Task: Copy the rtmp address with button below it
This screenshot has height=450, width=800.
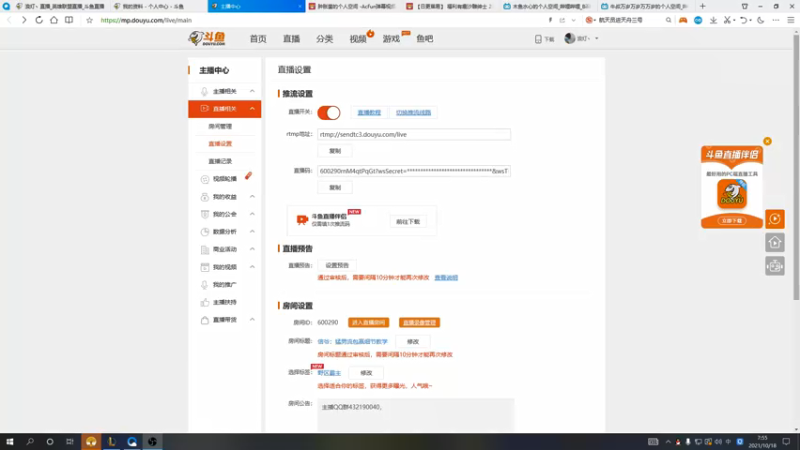Action: click(x=335, y=151)
